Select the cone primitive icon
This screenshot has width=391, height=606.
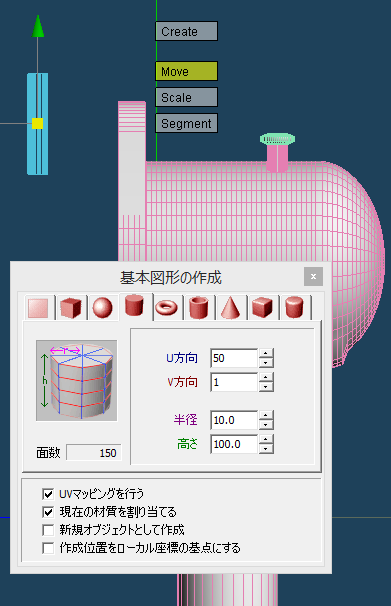[230, 308]
